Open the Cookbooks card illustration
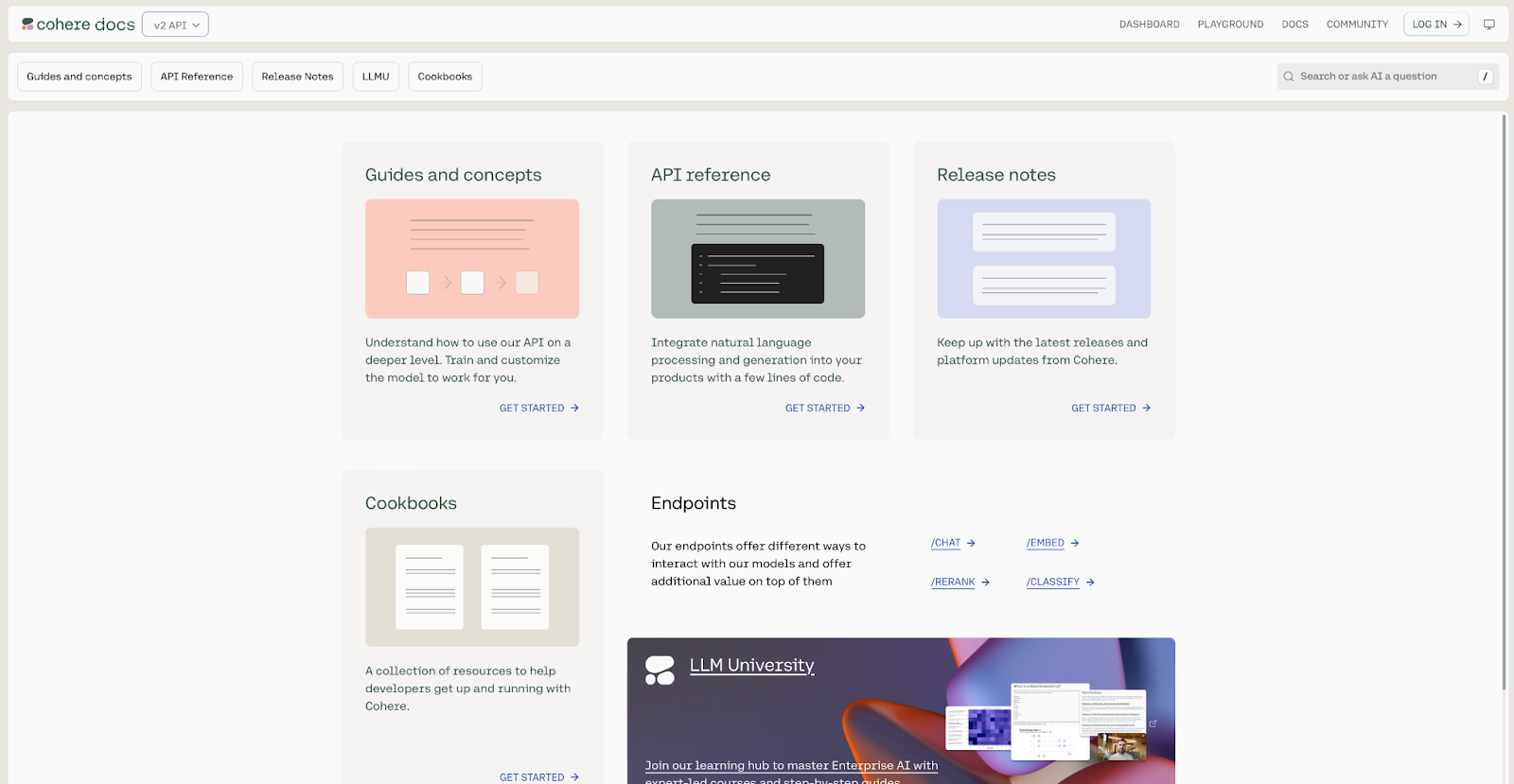 point(472,587)
